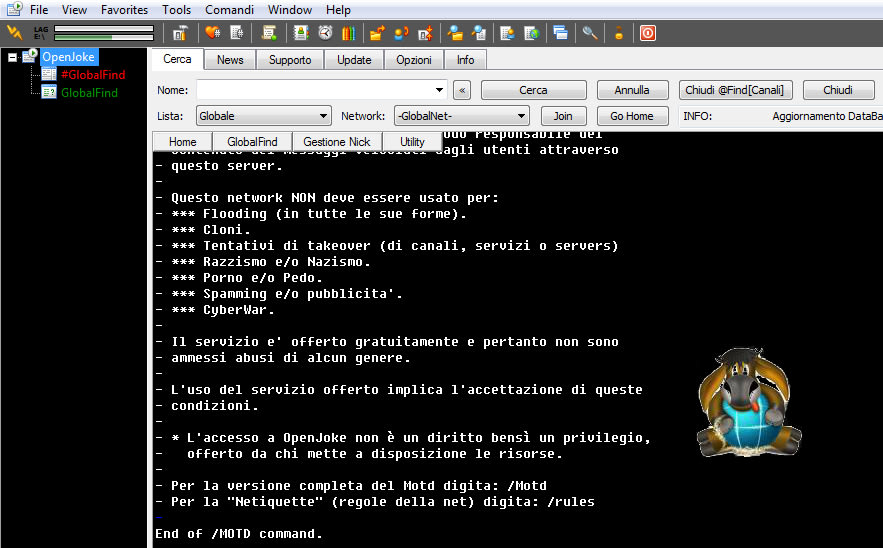Switch to the Update tab
This screenshot has width=883, height=548.
(354, 60)
